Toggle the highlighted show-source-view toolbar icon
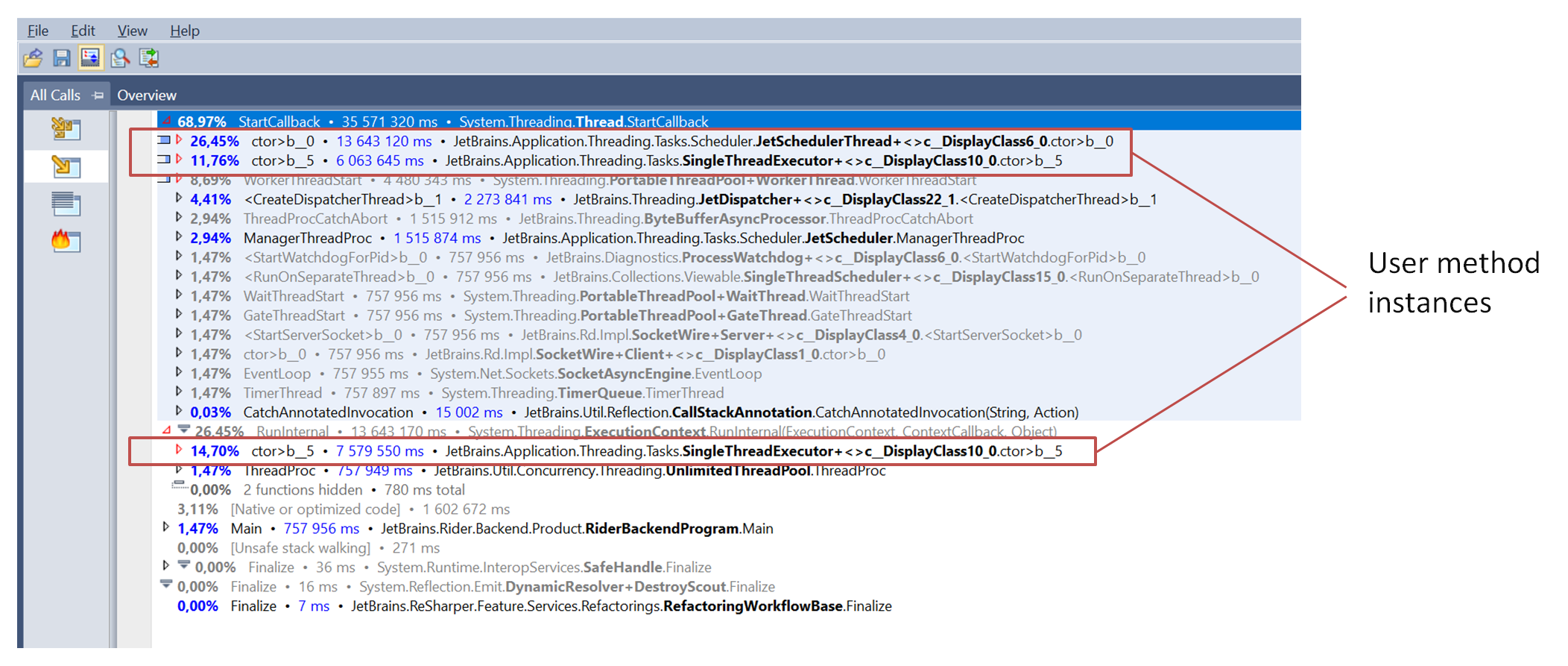Image resolution: width=1568 pixels, height=666 pixels. (x=90, y=58)
